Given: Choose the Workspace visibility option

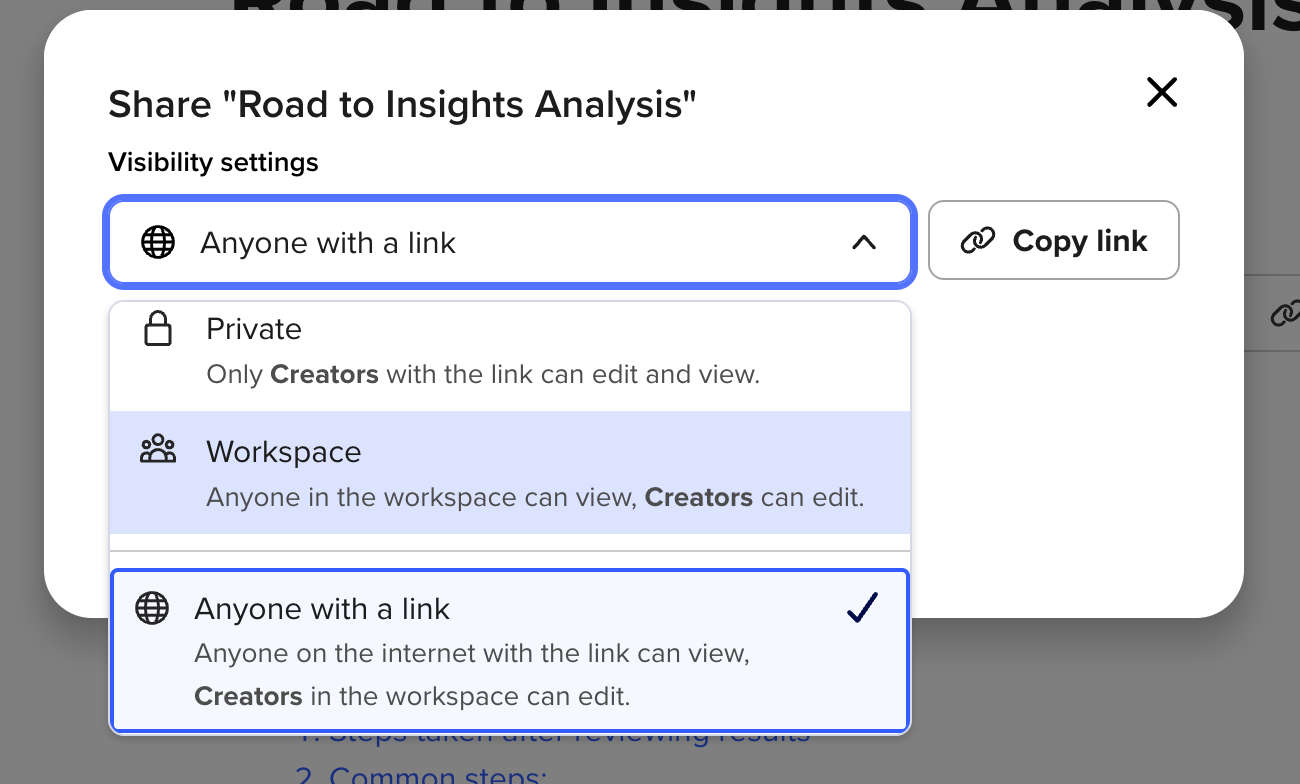Looking at the screenshot, I should (510, 473).
